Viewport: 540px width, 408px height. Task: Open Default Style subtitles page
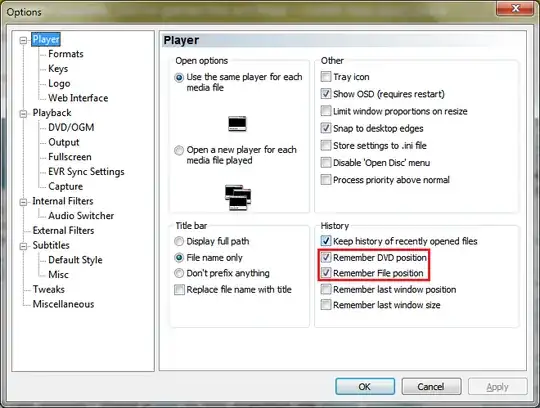click(75, 260)
